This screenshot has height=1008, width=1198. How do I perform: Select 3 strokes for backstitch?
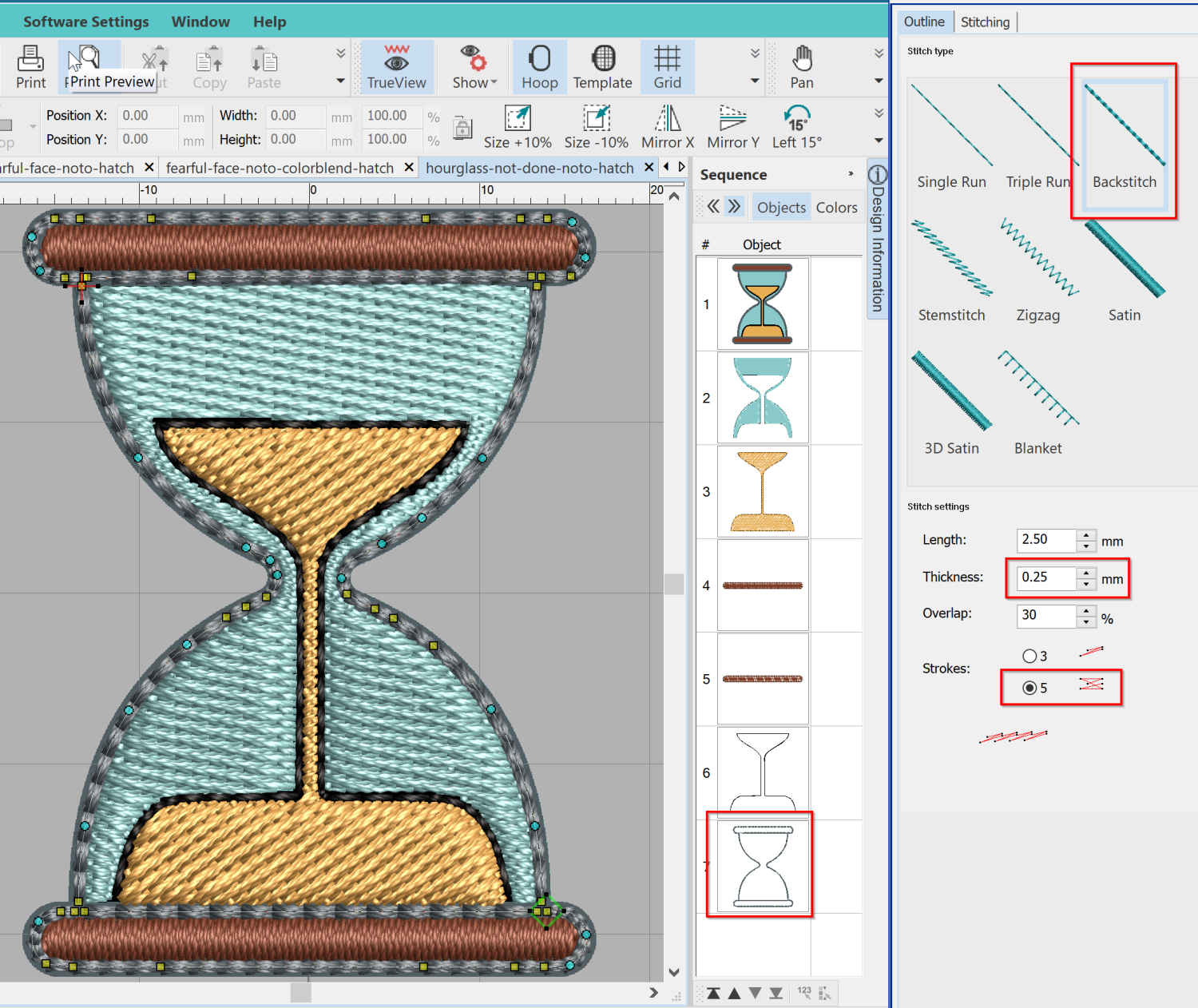point(1030,655)
